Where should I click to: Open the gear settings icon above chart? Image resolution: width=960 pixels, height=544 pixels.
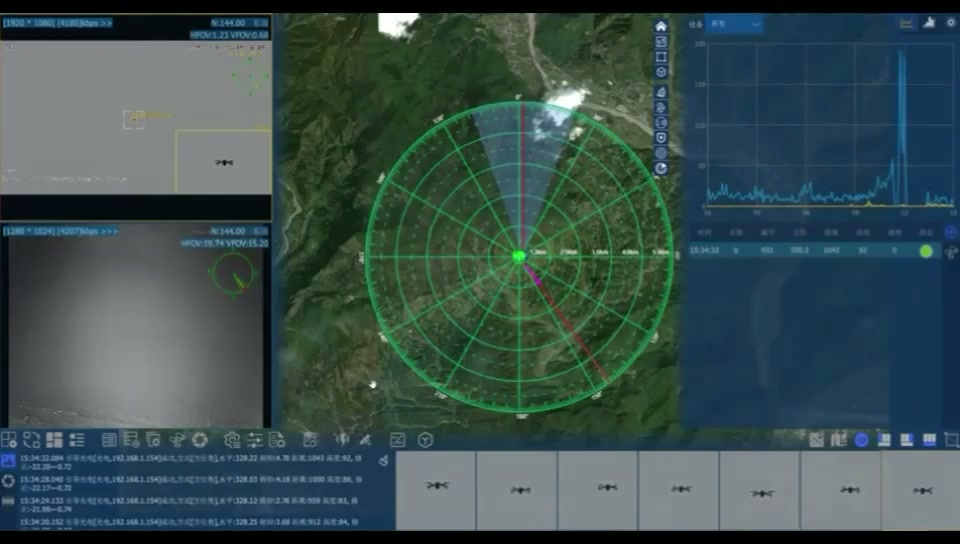951,23
